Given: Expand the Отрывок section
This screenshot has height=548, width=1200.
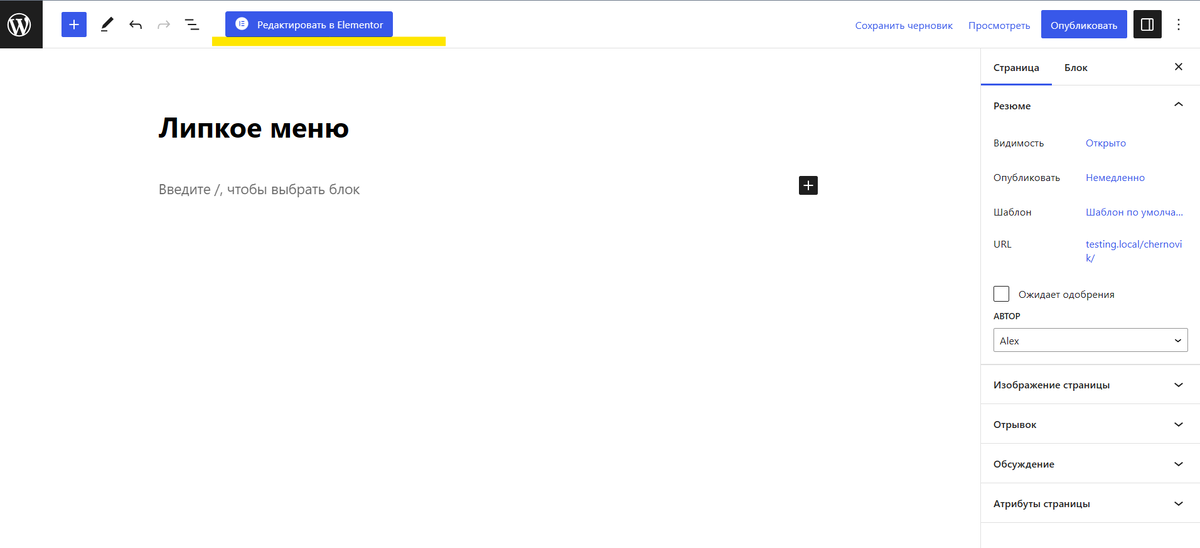Looking at the screenshot, I should pyautogui.click(x=1089, y=425).
